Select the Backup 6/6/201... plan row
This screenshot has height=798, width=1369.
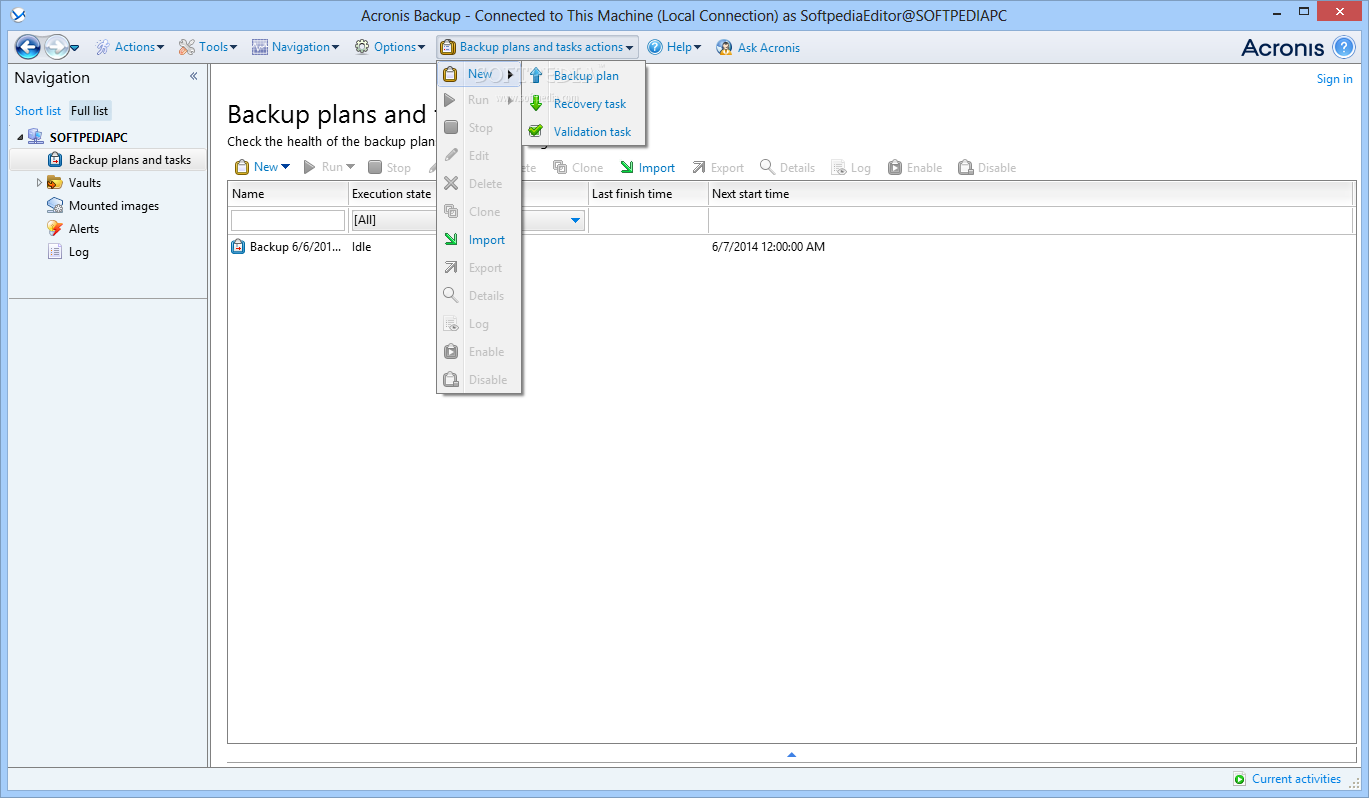click(790, 247)
